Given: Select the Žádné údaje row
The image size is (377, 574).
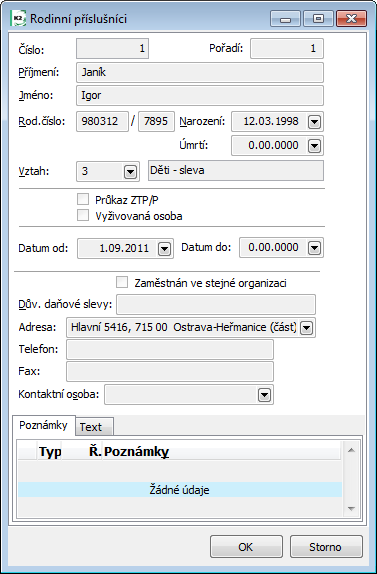Looking at the screenshot, I should [x=180, y=489].
